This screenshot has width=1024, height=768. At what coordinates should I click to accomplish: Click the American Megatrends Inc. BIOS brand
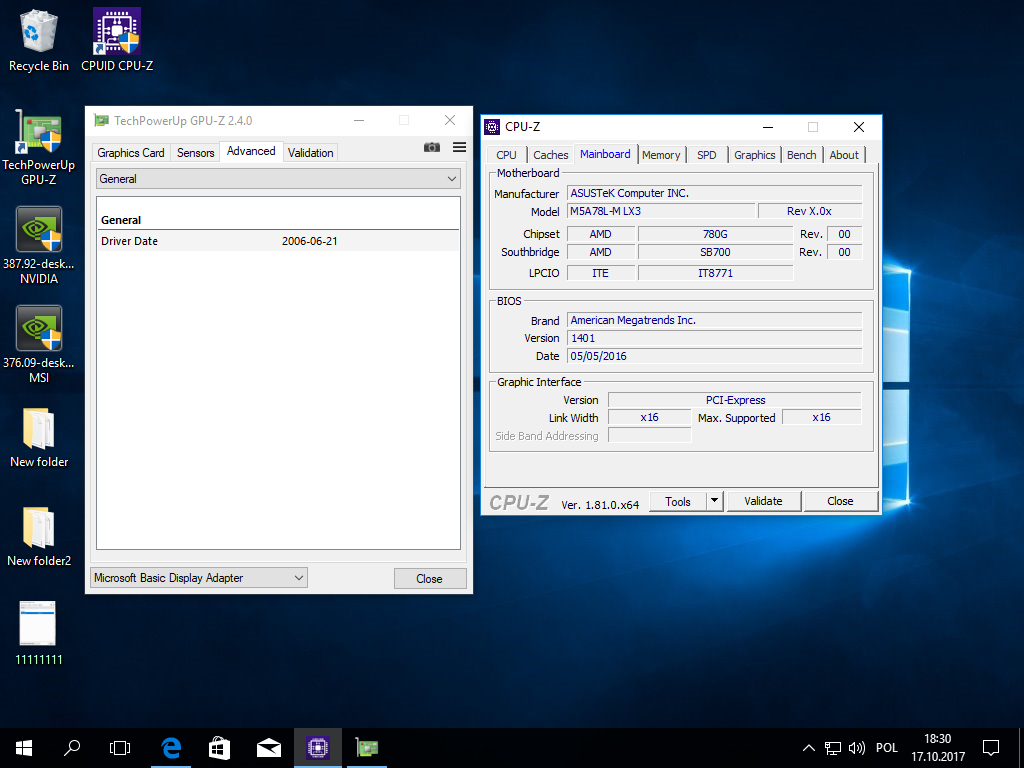(714, 320)
